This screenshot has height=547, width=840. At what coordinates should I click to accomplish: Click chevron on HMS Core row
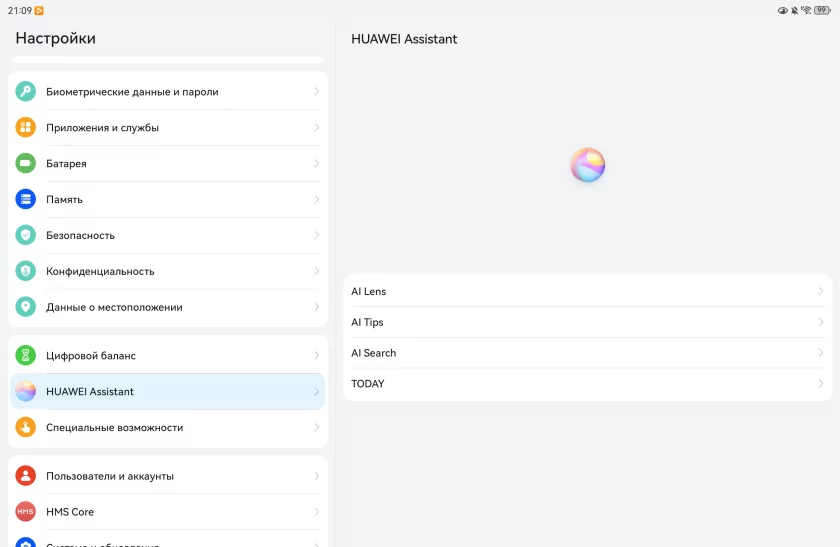click(x=317, y=512)
